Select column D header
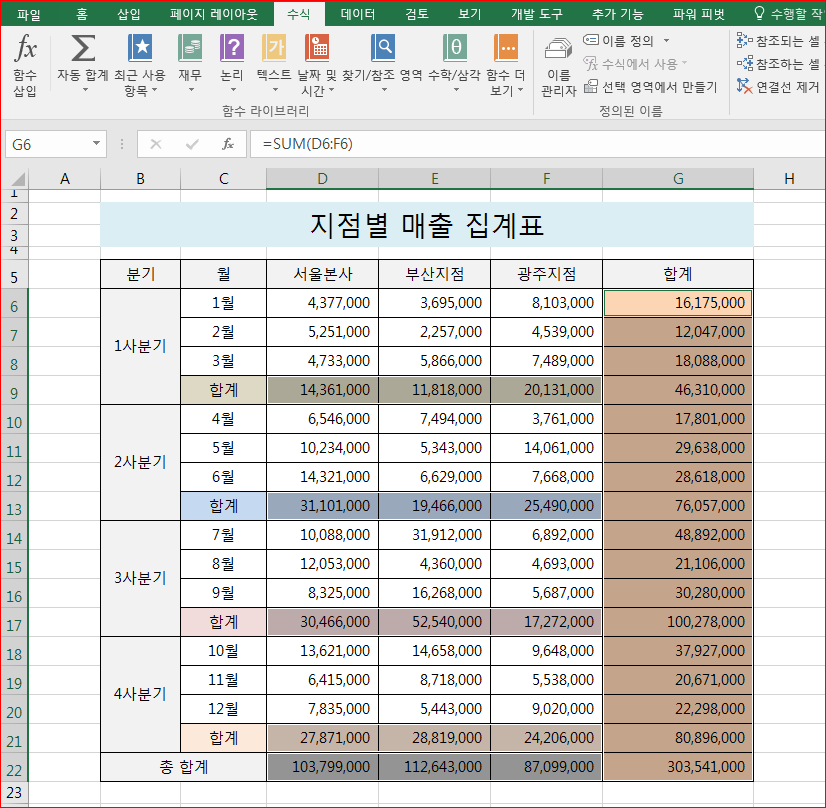826x808 pixels. tap(322, 179)
